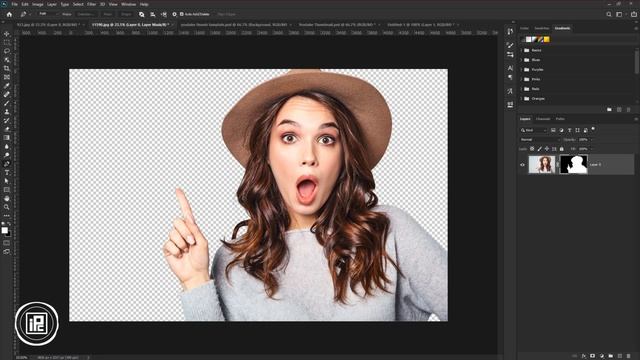Select the Crop tool
The image size is (640, 360).
click(x=7, y=68)
